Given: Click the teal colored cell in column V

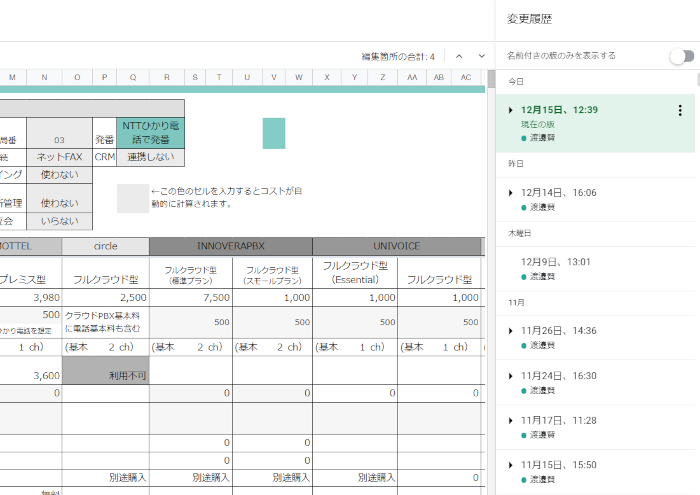Looking at the screenshot, I should click(x=274, y=133).
